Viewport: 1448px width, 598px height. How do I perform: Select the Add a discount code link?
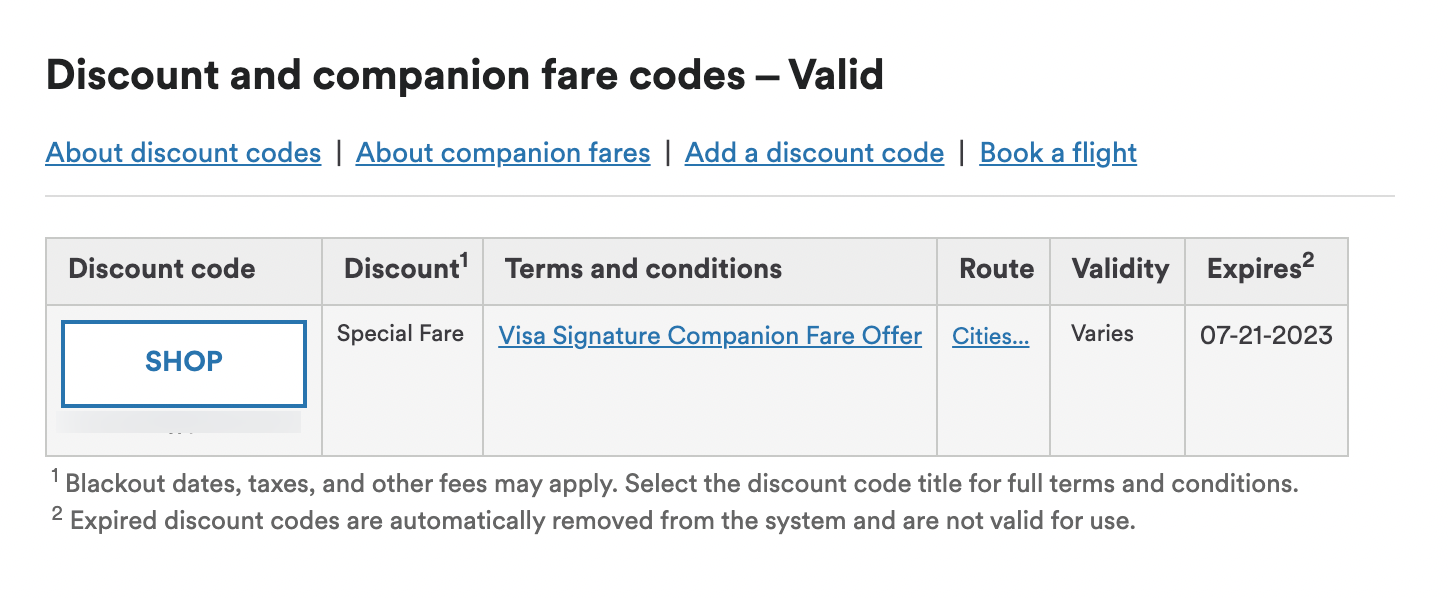pyautogui.click(x=814, y=153)
